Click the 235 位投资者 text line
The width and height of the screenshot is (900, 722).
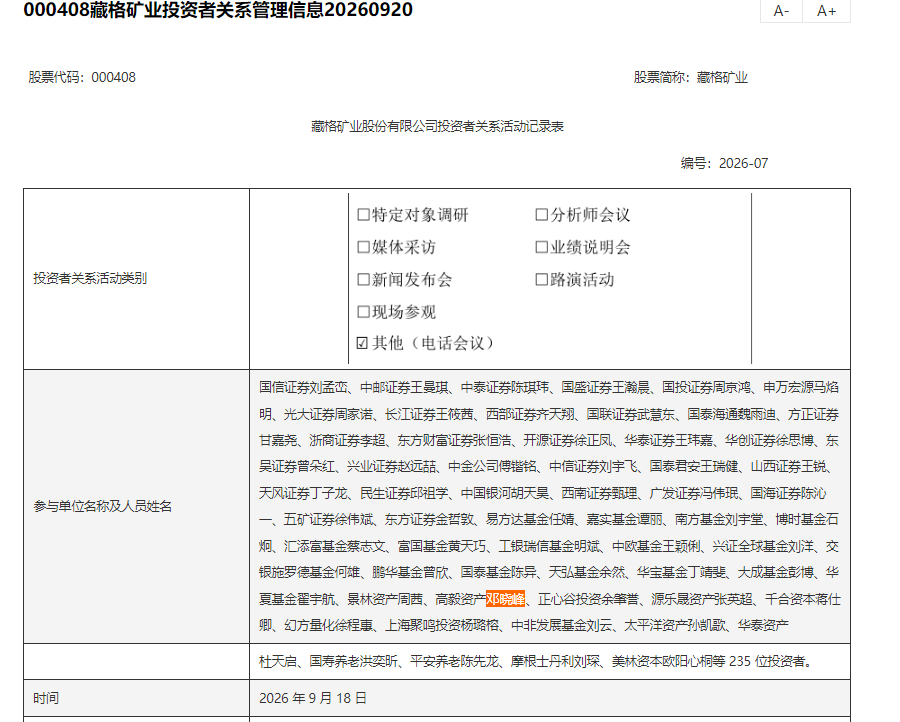click(x=536, y=662)
